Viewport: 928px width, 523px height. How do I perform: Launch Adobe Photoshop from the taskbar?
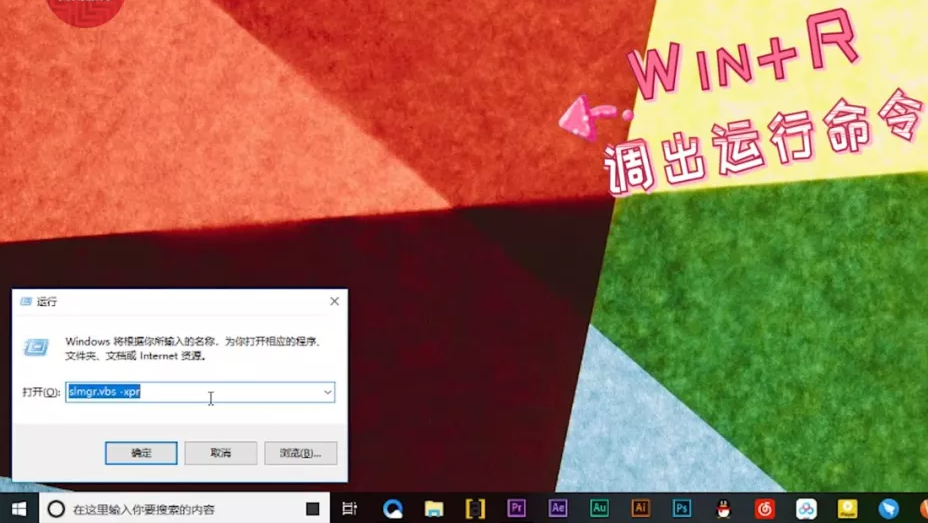pyautogui.click(x=682, y=508)
